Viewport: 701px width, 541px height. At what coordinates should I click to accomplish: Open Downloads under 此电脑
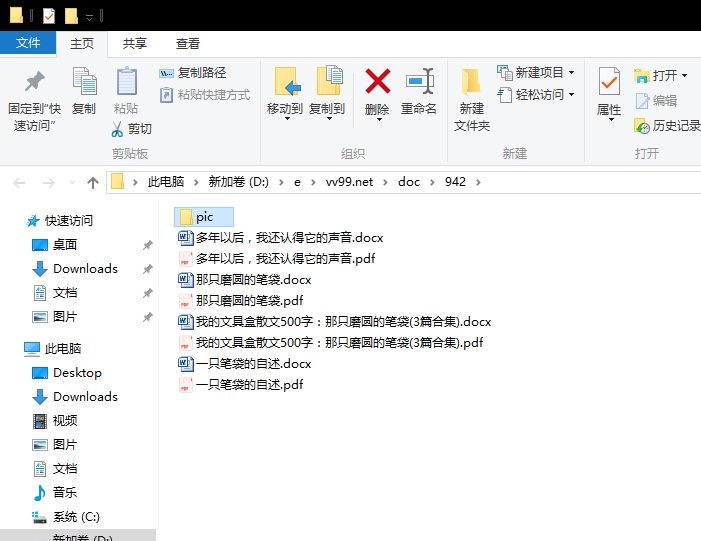(x=75, y=397)
